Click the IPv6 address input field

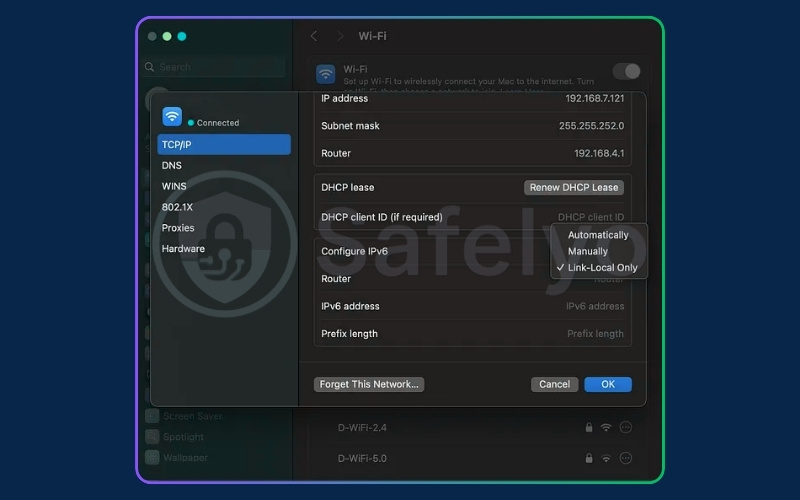(595, 307)
